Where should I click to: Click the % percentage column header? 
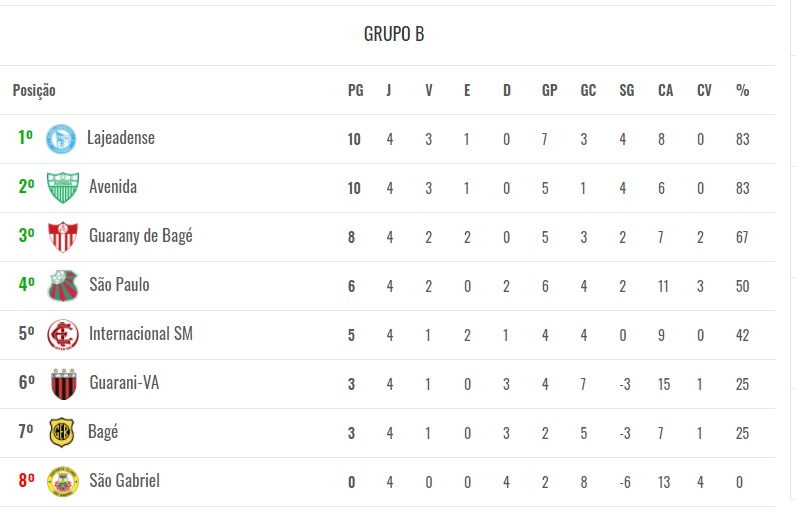[742, 91]
